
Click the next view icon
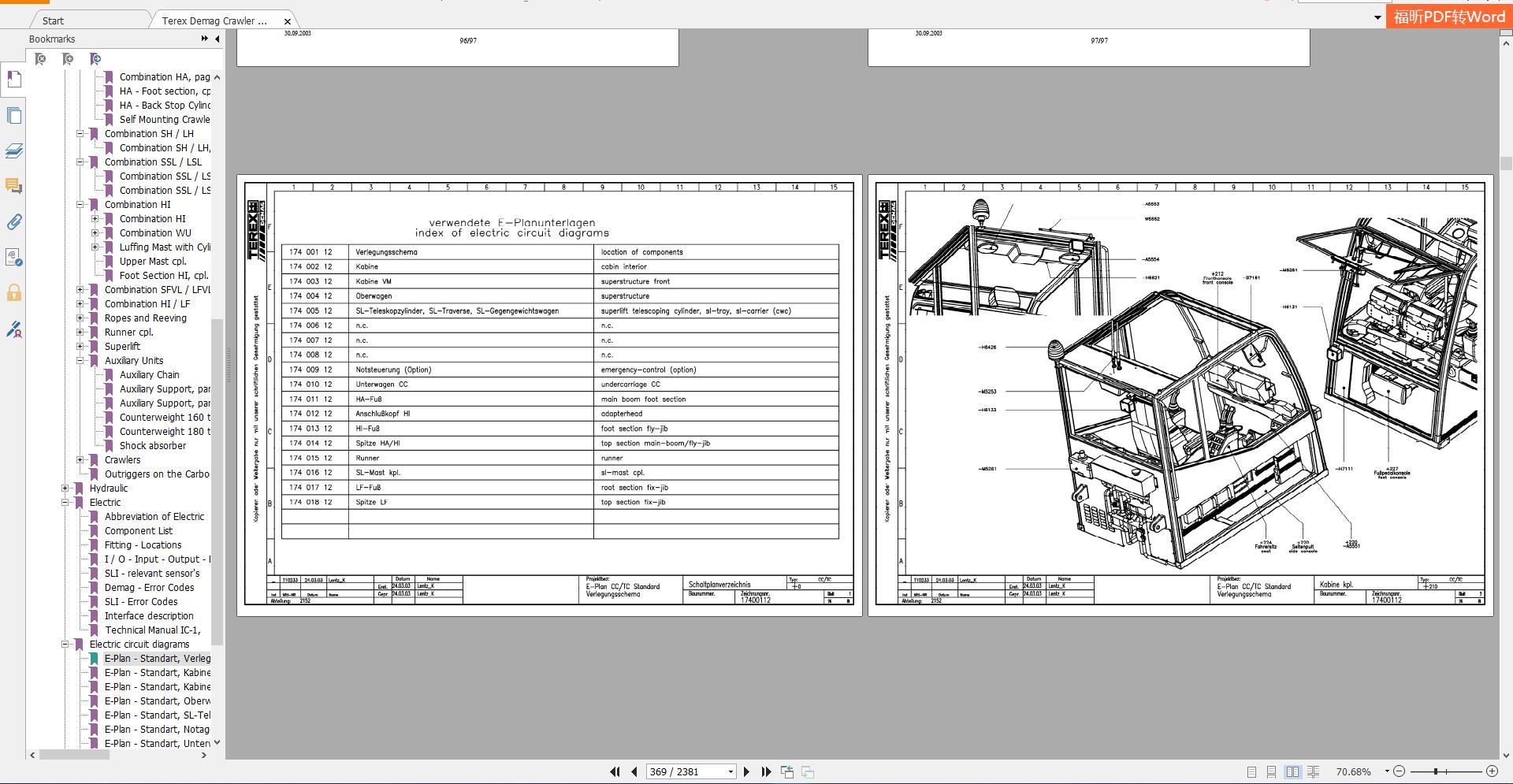[808, 772]
